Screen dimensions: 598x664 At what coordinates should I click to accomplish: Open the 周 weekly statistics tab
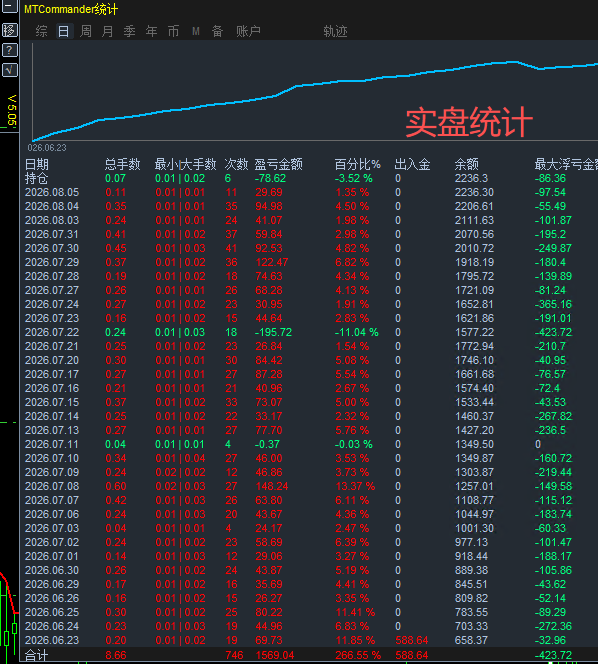[x=86, y=31]
